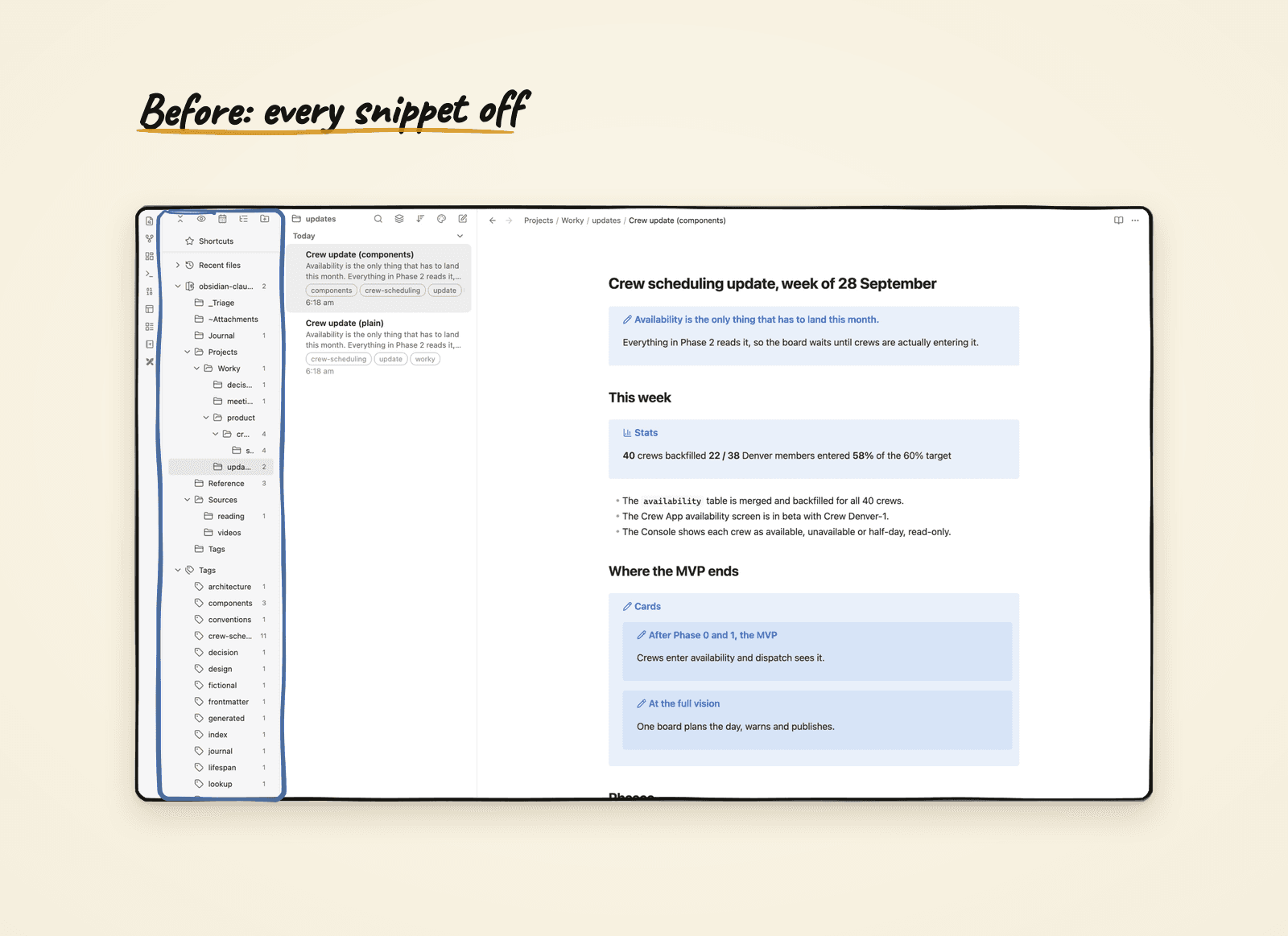Click the template layout icon in ribbon
The image size is (1288, 936).
[150, 309]
